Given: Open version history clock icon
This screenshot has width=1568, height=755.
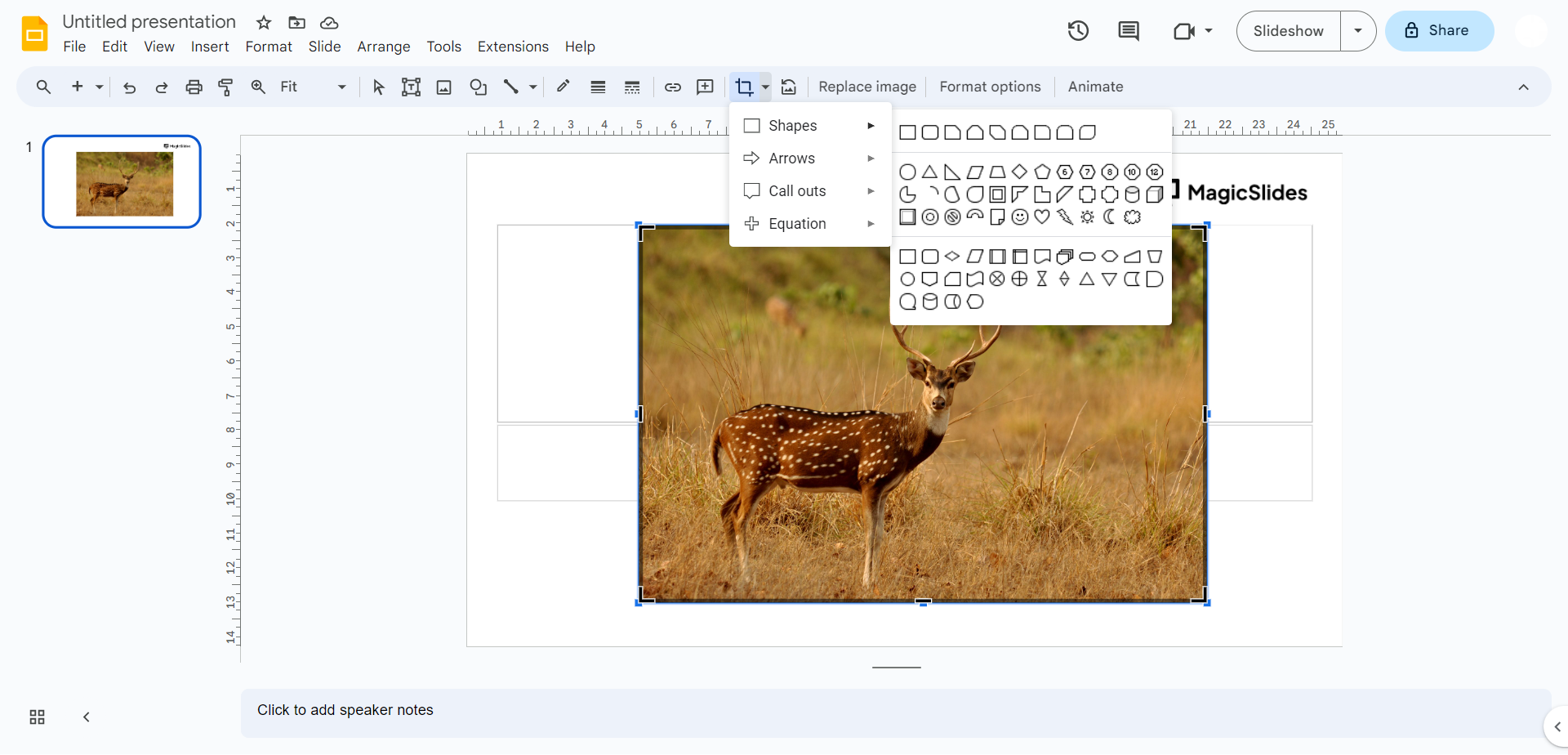Looking at the screenshot, I should pyautogui.click(x=1078, y=31).
